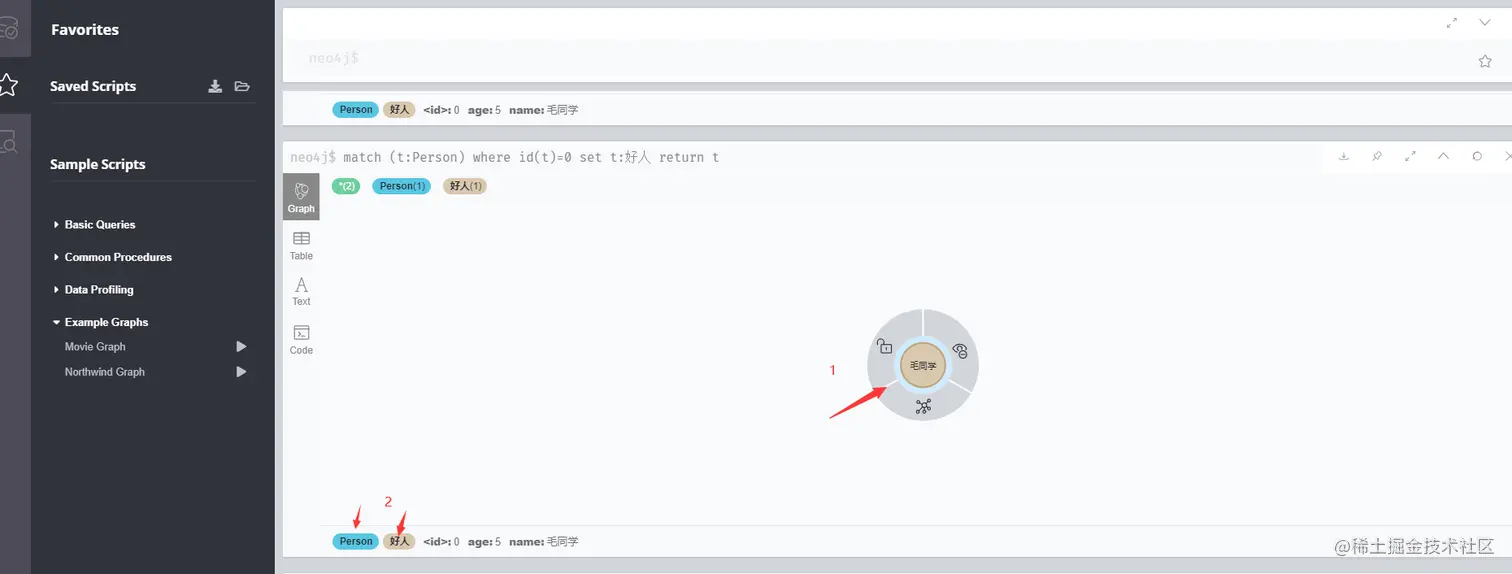Viewport: 1512px width, 574px height.
Task: Click the executed match query text
Action: point(531,158)
